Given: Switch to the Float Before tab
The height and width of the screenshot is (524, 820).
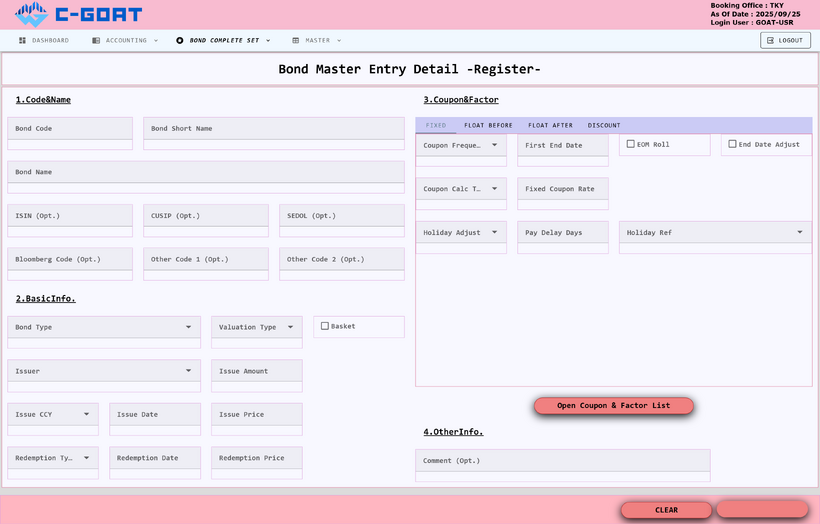Looking at the screenshot, I should tap(488, 126).
